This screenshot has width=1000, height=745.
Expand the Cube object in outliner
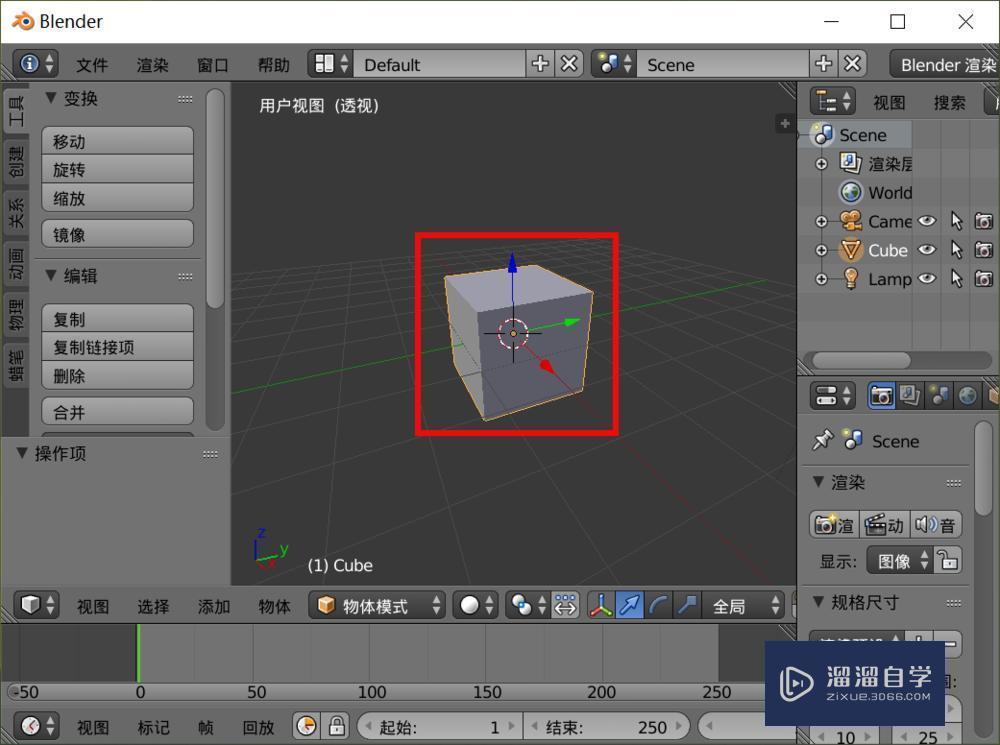(x=821, y=250)
